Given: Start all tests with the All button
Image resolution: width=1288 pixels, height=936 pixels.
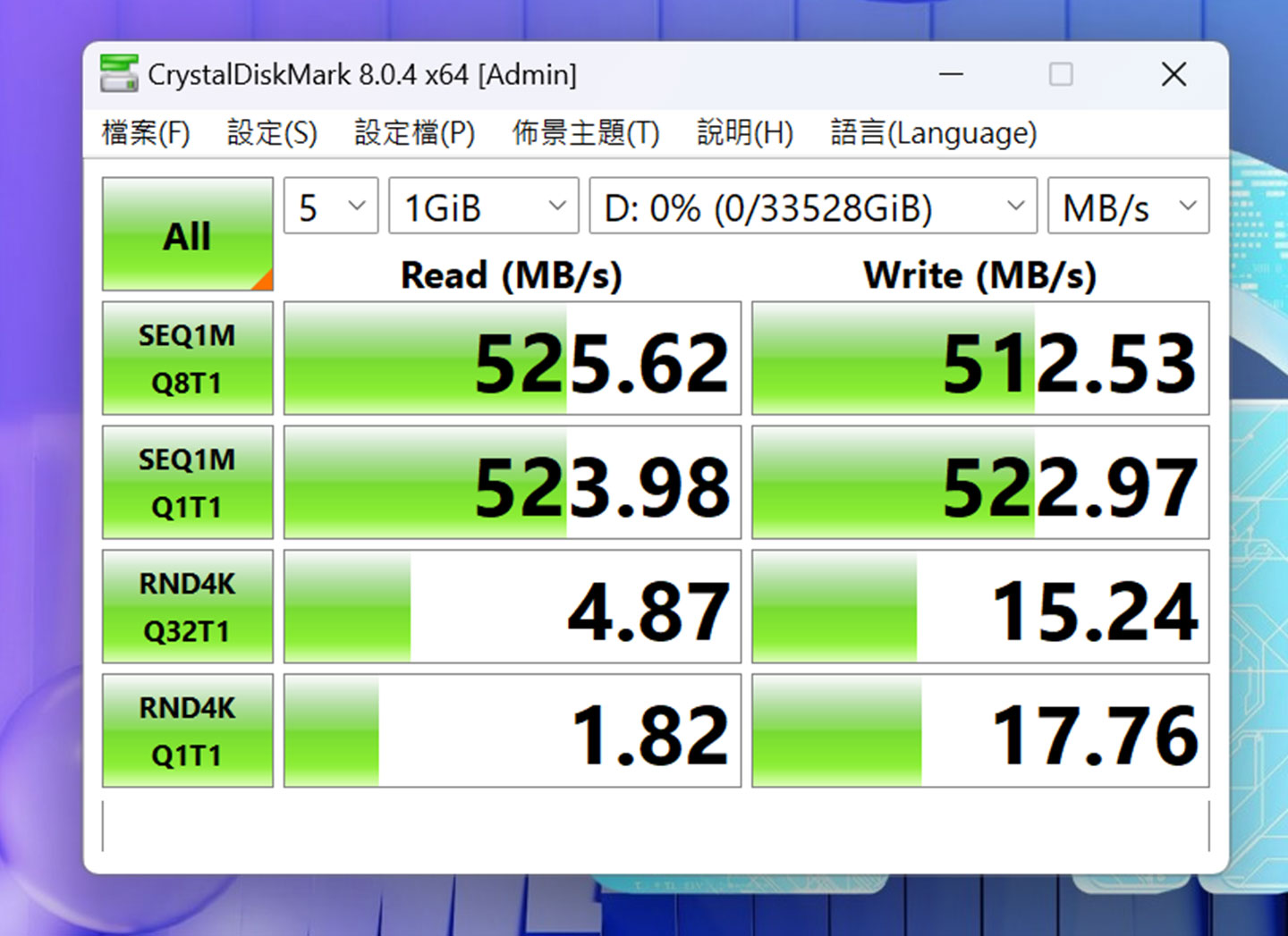Looking at the screenshot, I should [x=187, y=235].
